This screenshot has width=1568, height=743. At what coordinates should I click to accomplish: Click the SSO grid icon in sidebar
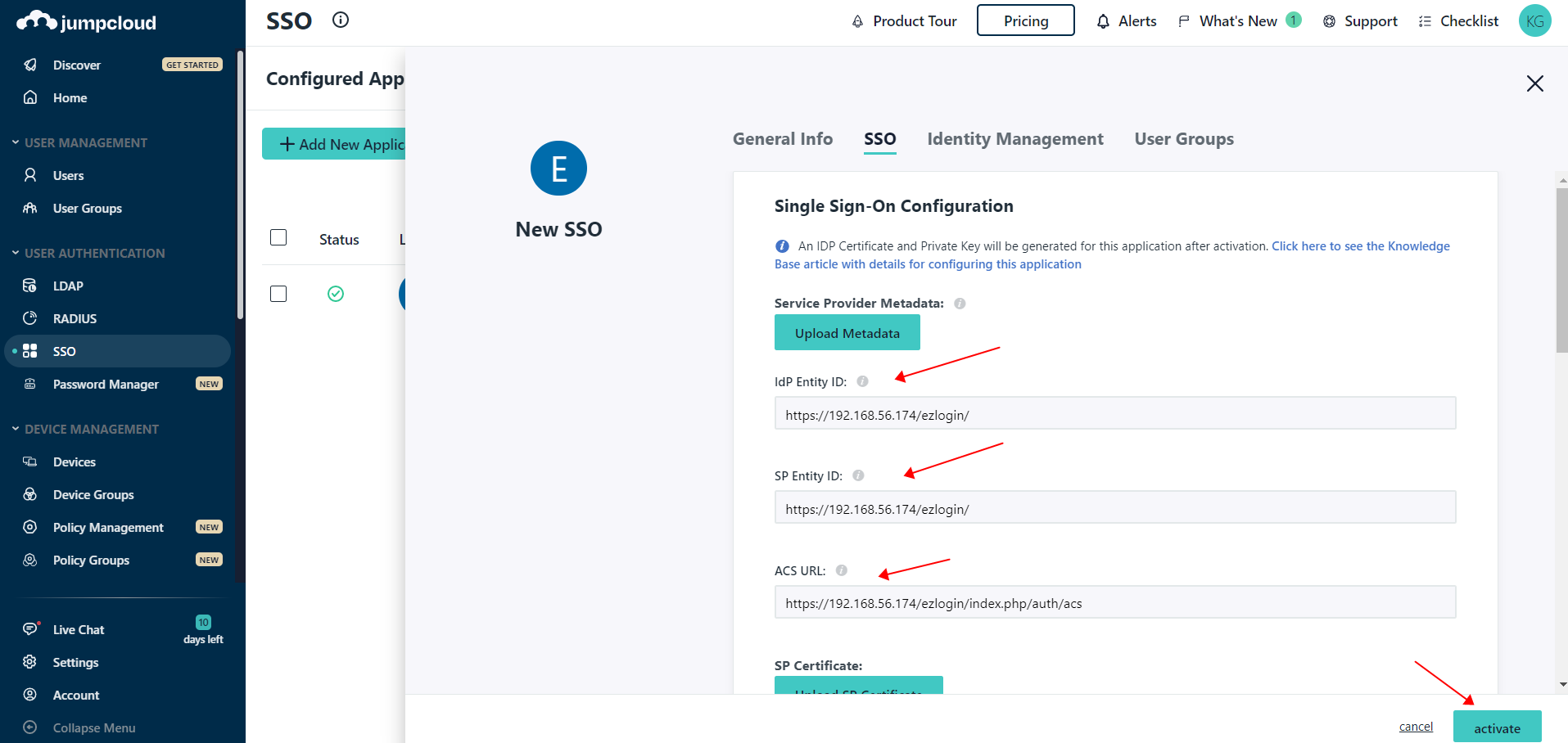[x=30, y=351]
